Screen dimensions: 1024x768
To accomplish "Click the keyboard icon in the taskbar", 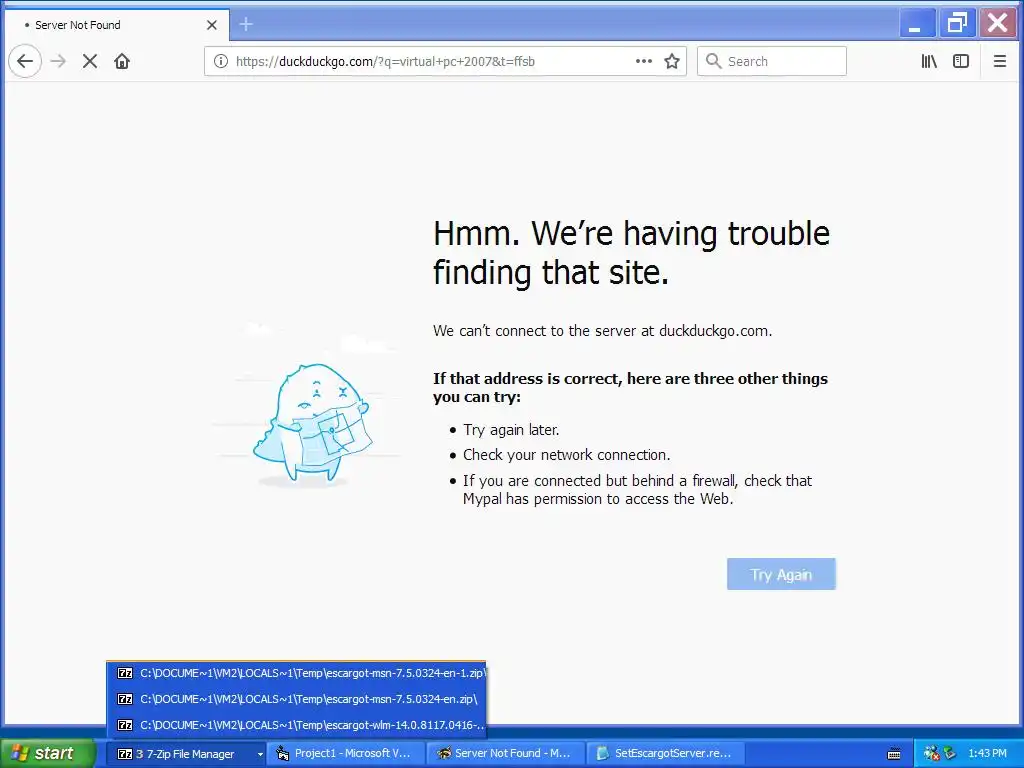I will tap(894, 754).
